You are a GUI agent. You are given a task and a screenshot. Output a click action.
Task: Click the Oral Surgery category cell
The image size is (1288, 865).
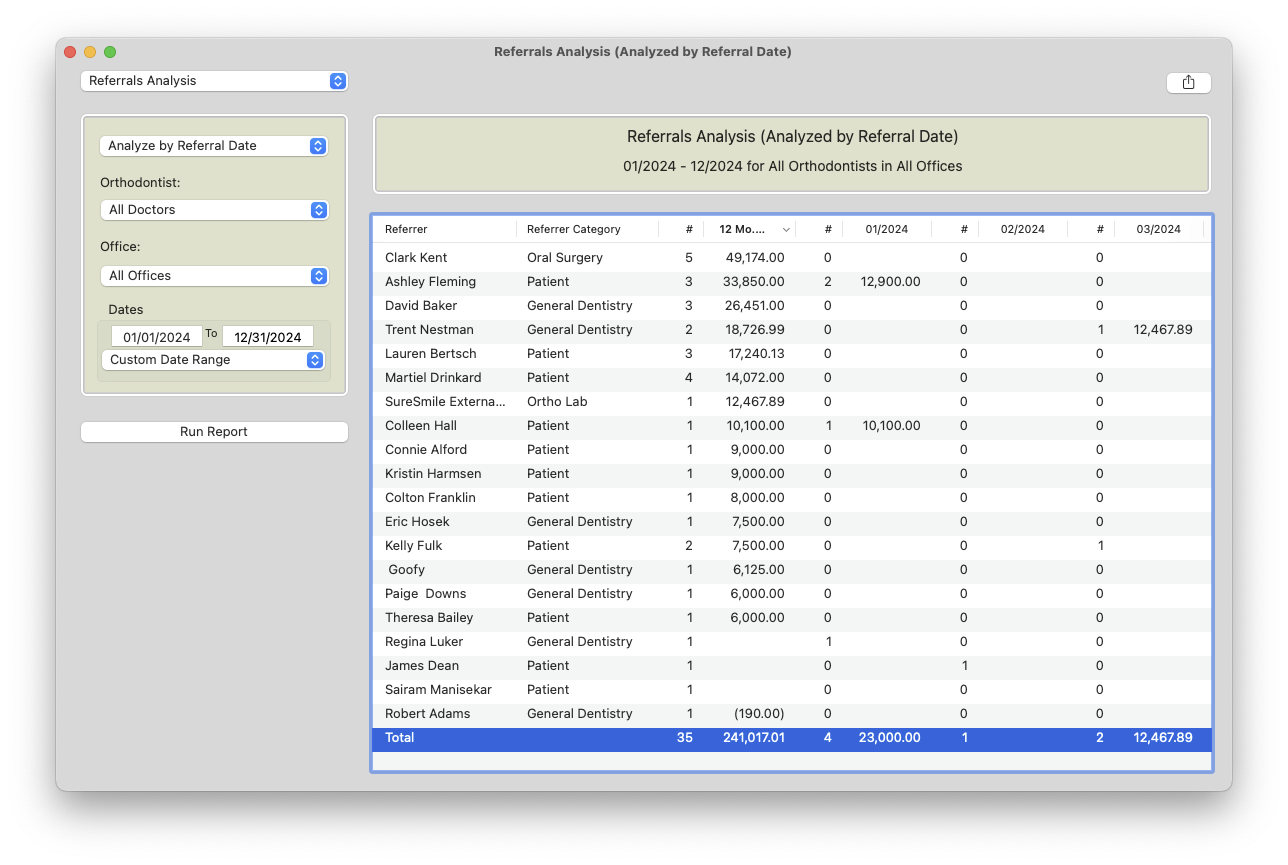point(565,258)
